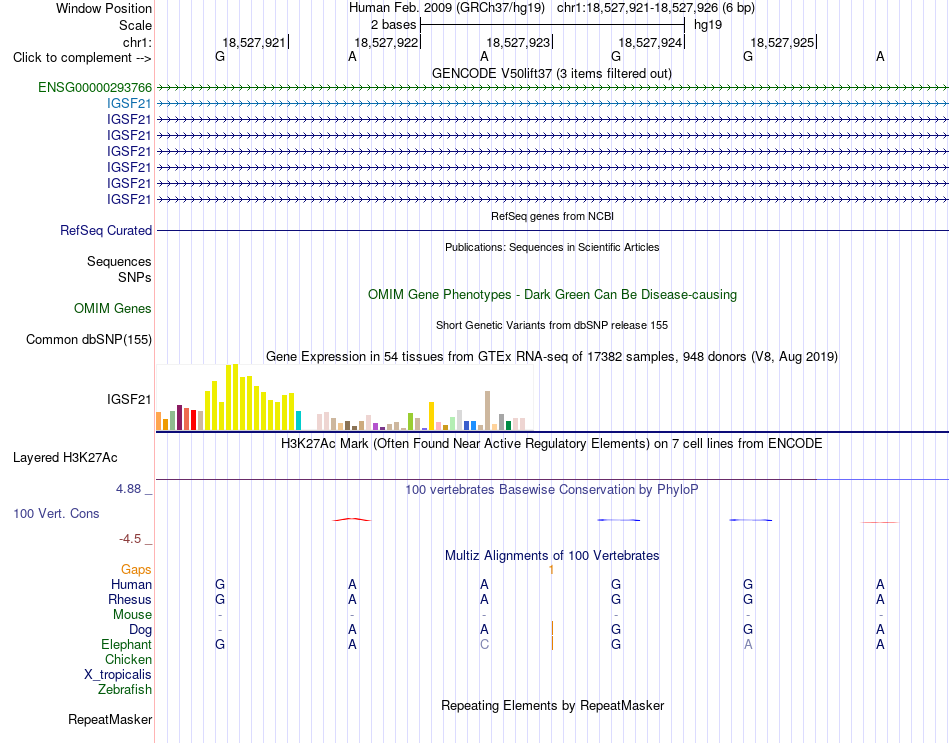The height and width of the screenshot is (743, 950).
Task: Click the SNPs track label
Action: (135, 277)
